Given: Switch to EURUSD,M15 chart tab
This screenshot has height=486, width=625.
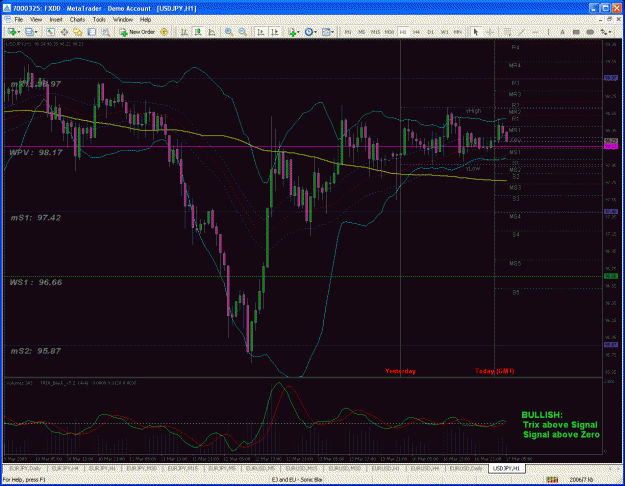Looking at the screenshot, I should 302,468.
